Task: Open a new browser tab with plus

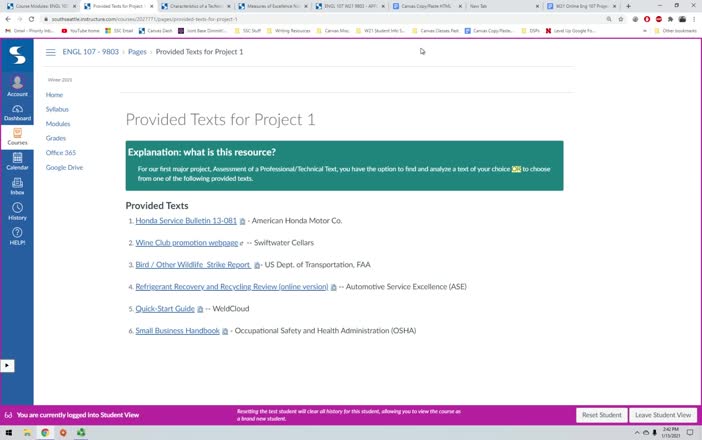Action: pos(628,6)
